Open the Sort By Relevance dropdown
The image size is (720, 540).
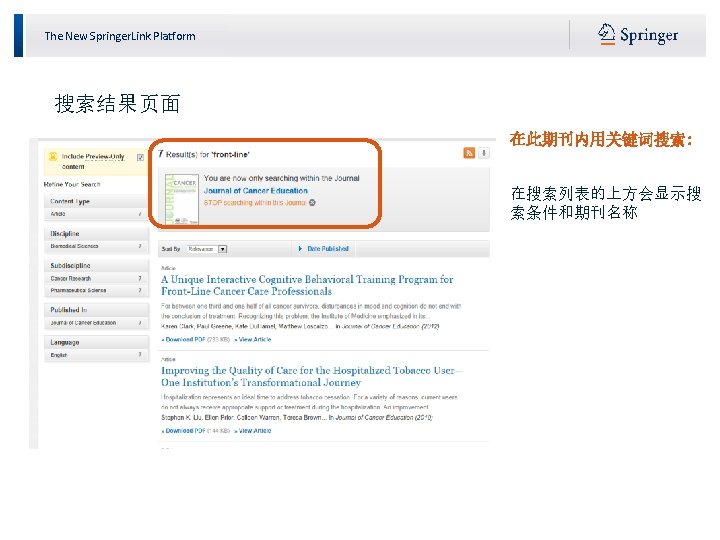207,249
